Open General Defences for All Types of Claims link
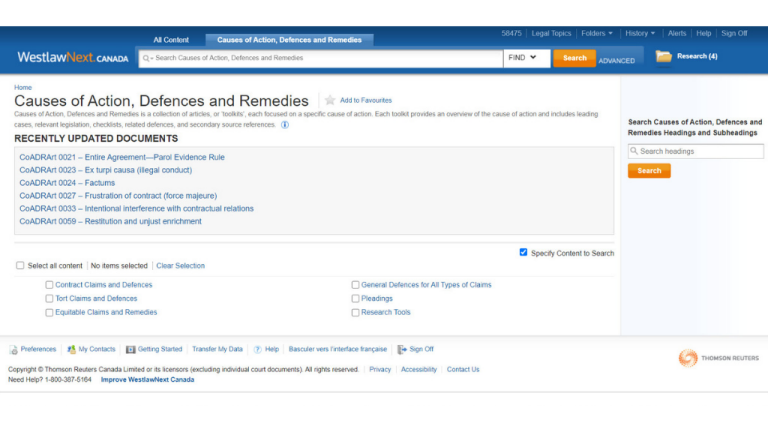Image resolution: width=768 pixels, height=432 pixels. (x=426, y=285)
